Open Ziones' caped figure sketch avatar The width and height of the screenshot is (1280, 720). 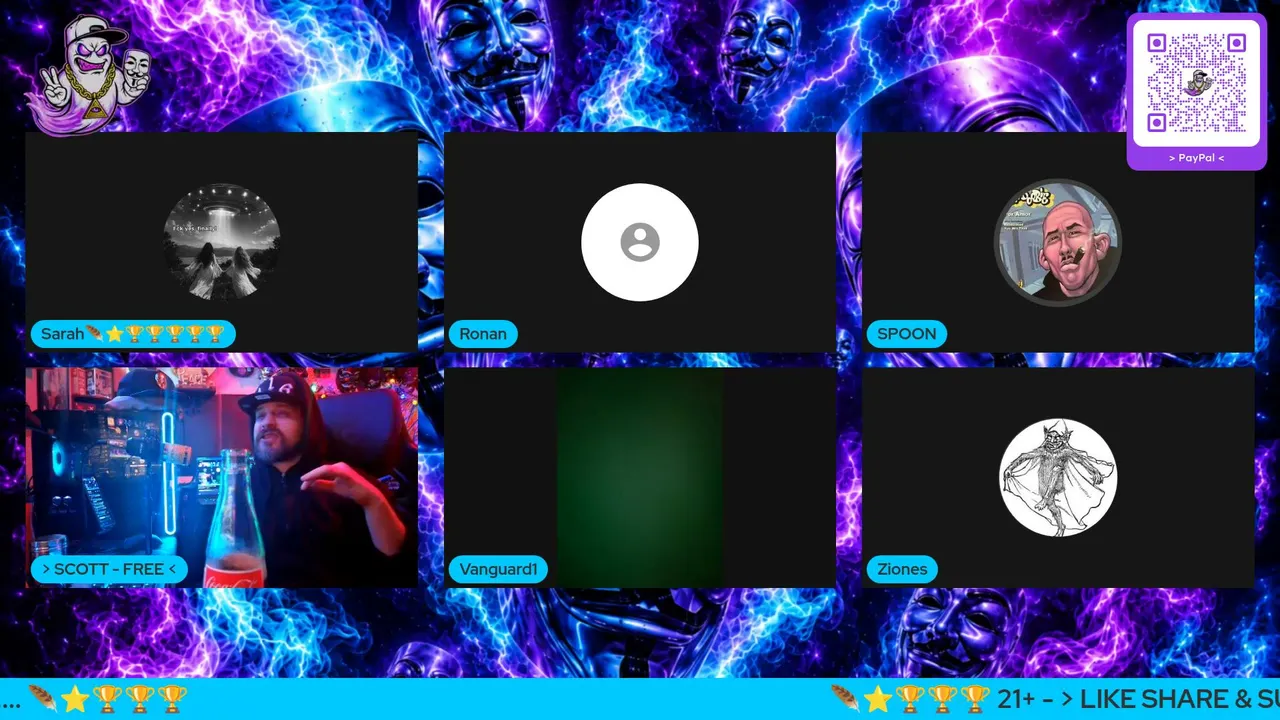click(x=1058, y=478)
